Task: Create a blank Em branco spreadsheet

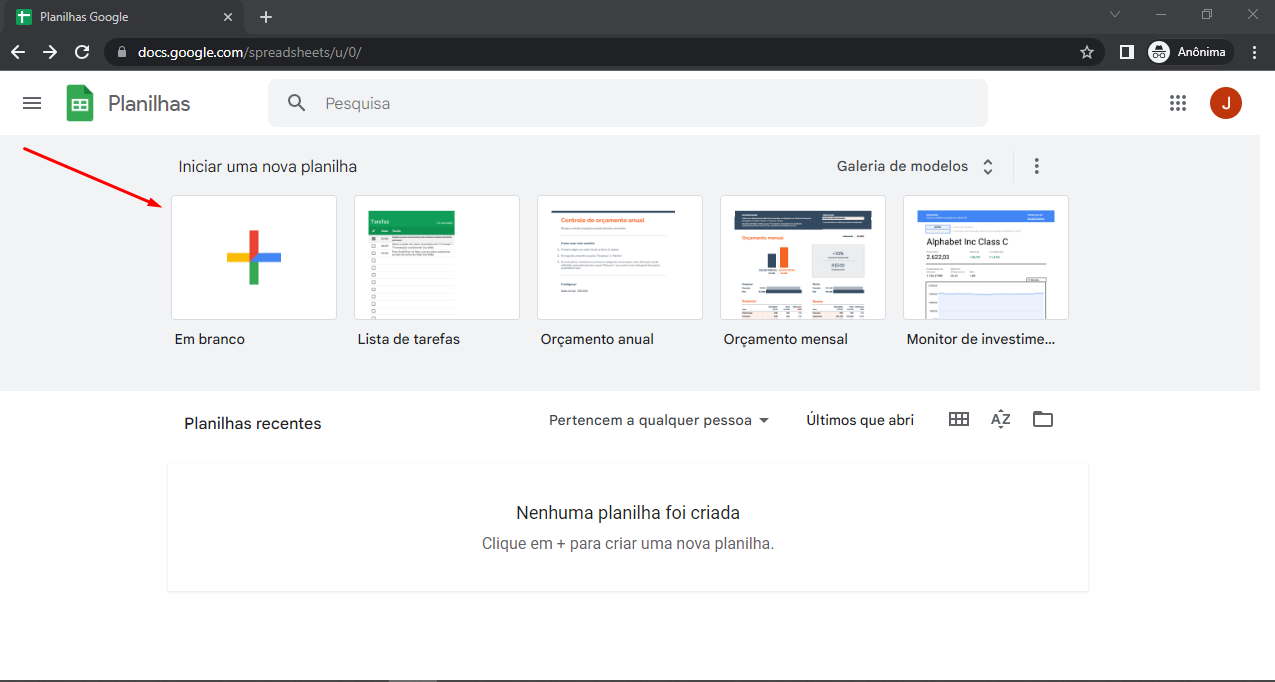Action: pyautogui.click(x=254, y=257)
